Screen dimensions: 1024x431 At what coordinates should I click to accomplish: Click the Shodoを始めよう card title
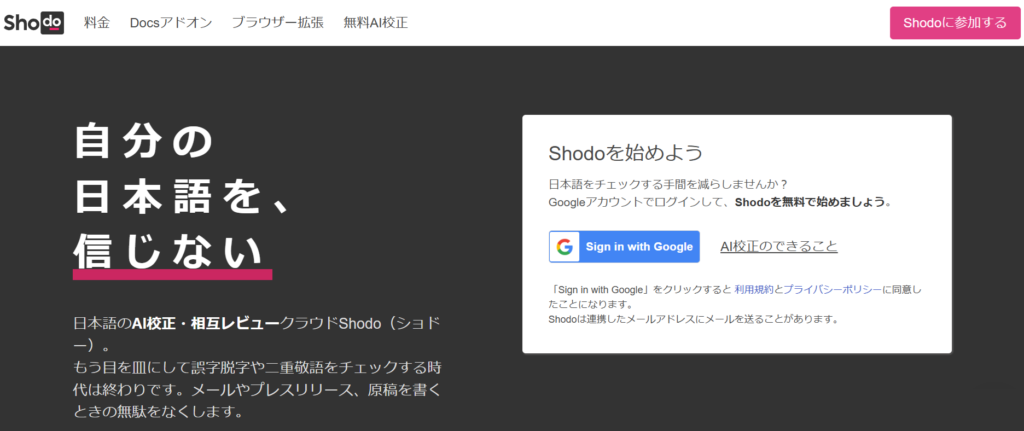(x=625, y=154)
